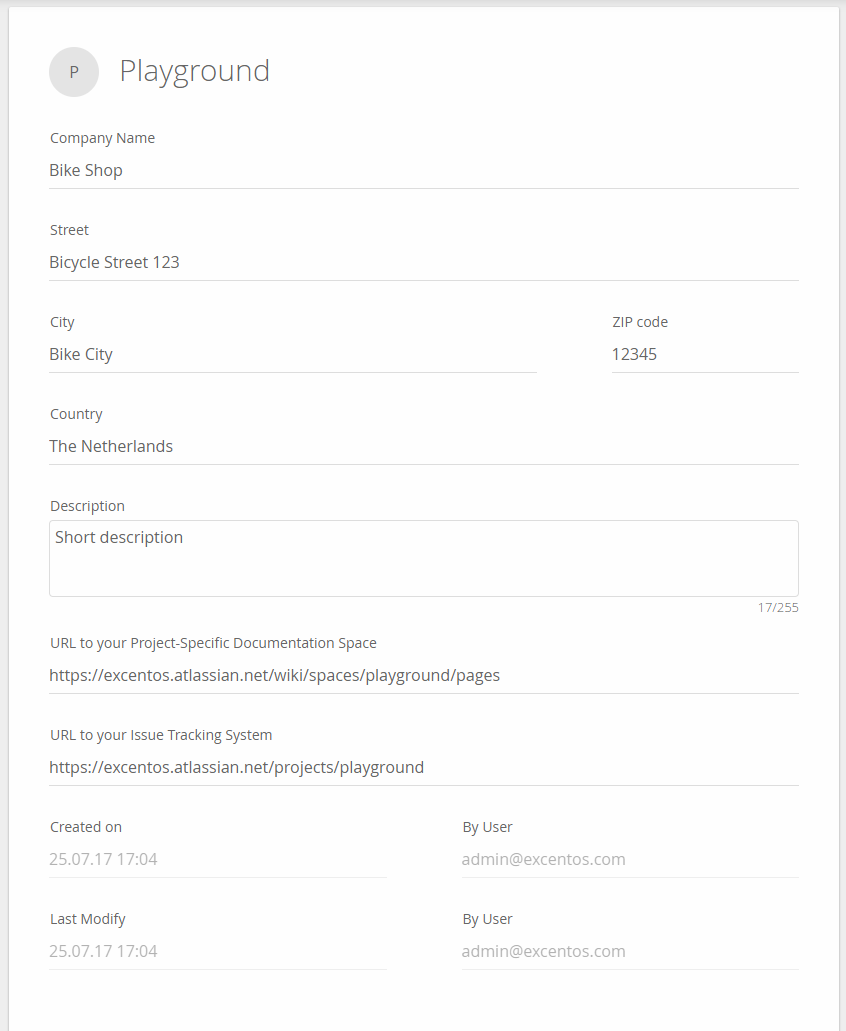Click the Company Name label
Screen dimensions: 846x1031
(x=103, y=138)
